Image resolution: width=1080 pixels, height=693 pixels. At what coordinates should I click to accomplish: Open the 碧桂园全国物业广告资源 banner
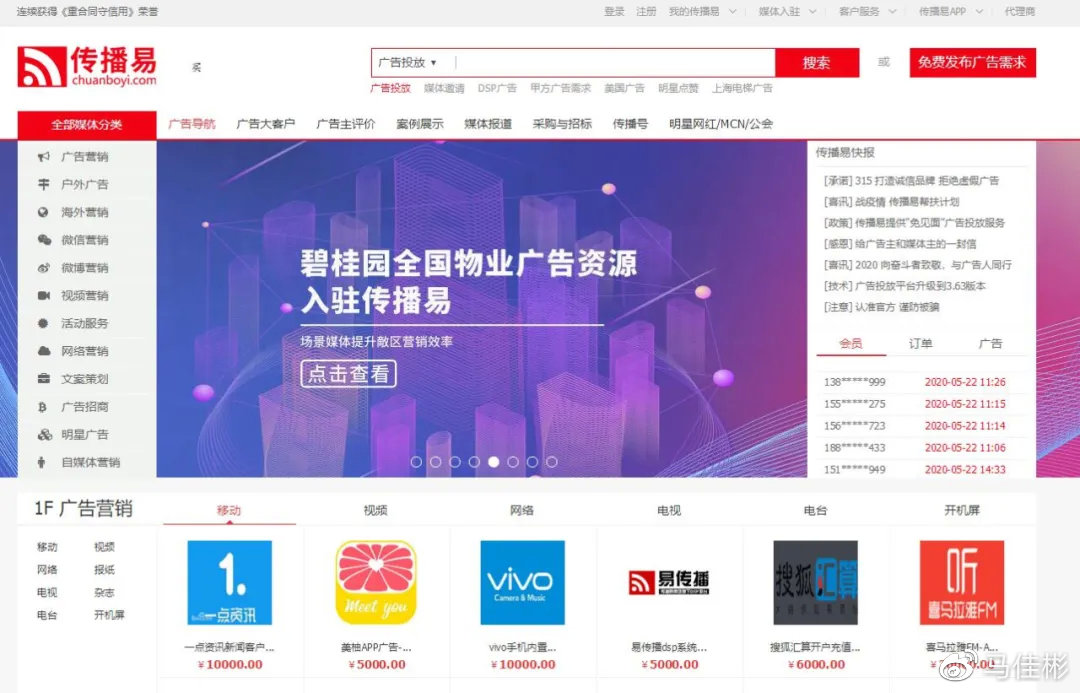point(481,309)
